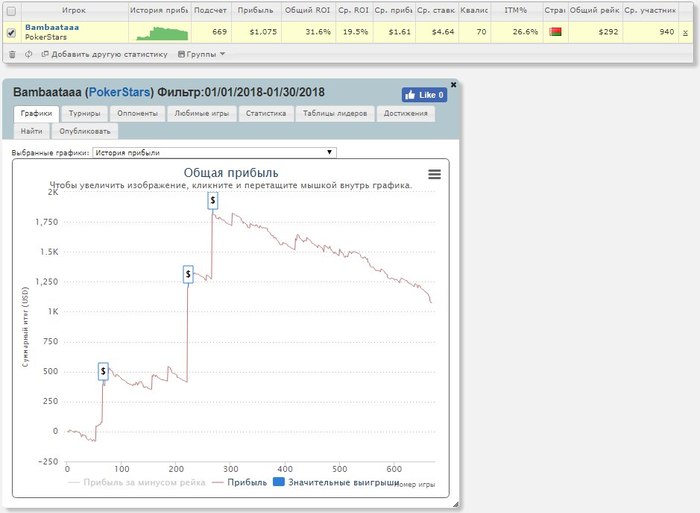The image size is (700, 513).
Task: Click the trash delete icon below the table
Action: tap(12, 54)
